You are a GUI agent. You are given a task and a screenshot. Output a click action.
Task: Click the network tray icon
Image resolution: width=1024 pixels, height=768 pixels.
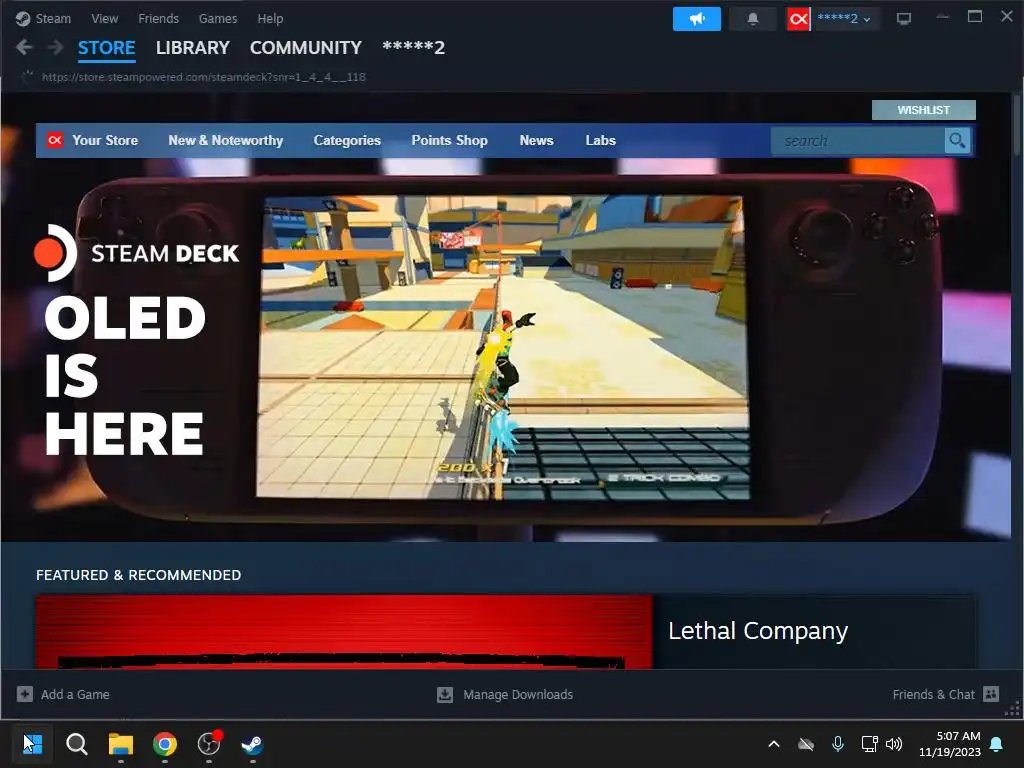(869, 744)
